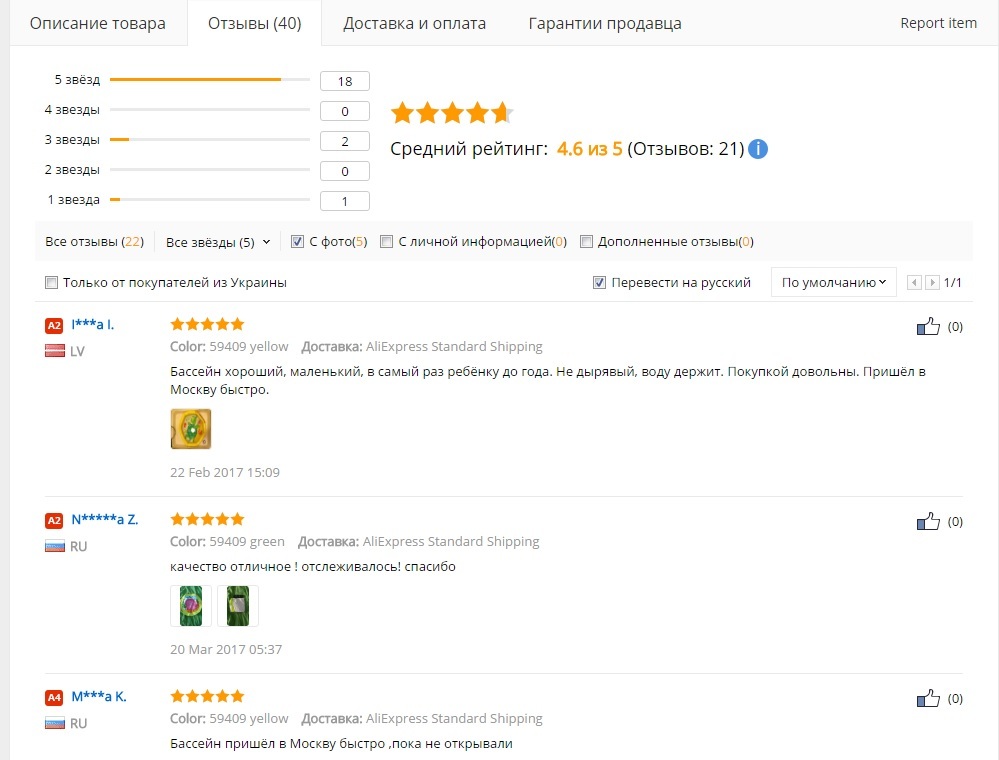Go to next reviews page arrow

932,283
